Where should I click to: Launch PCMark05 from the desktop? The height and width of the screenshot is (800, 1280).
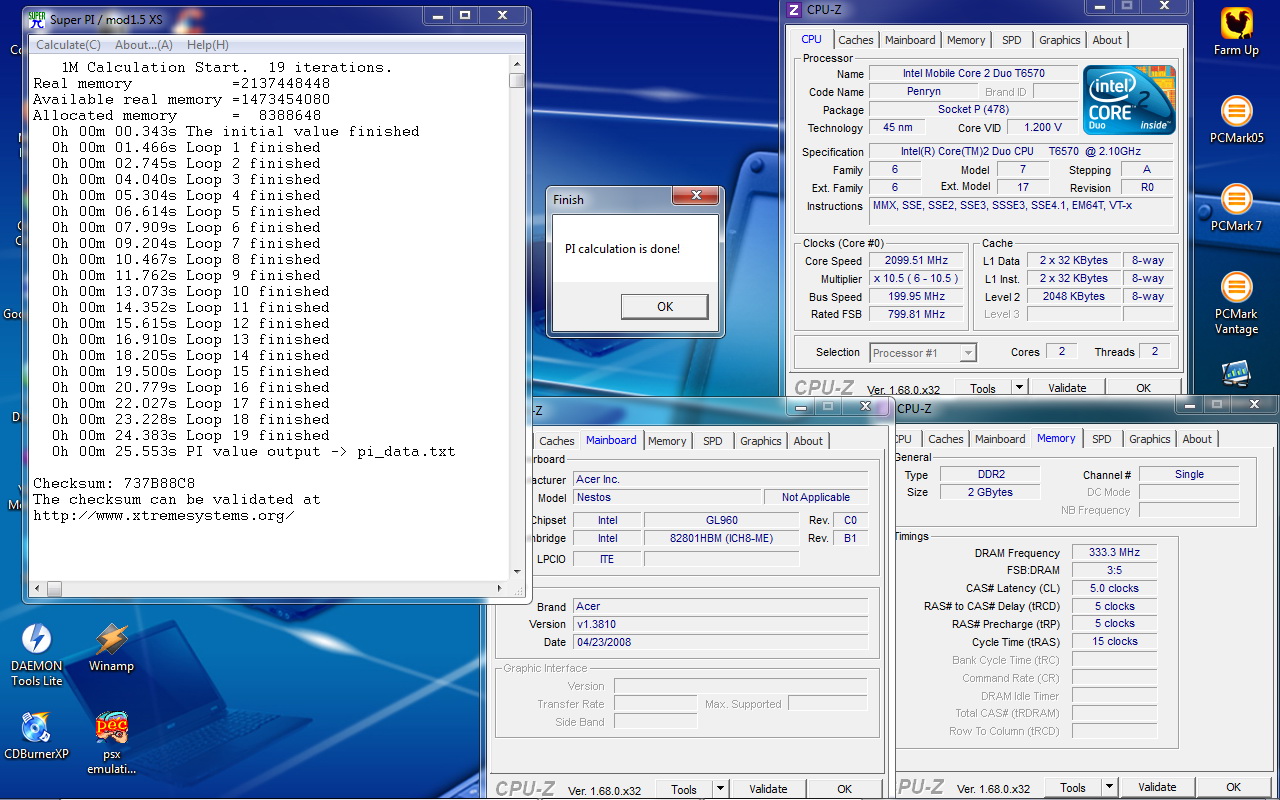tap(1237, 120)
